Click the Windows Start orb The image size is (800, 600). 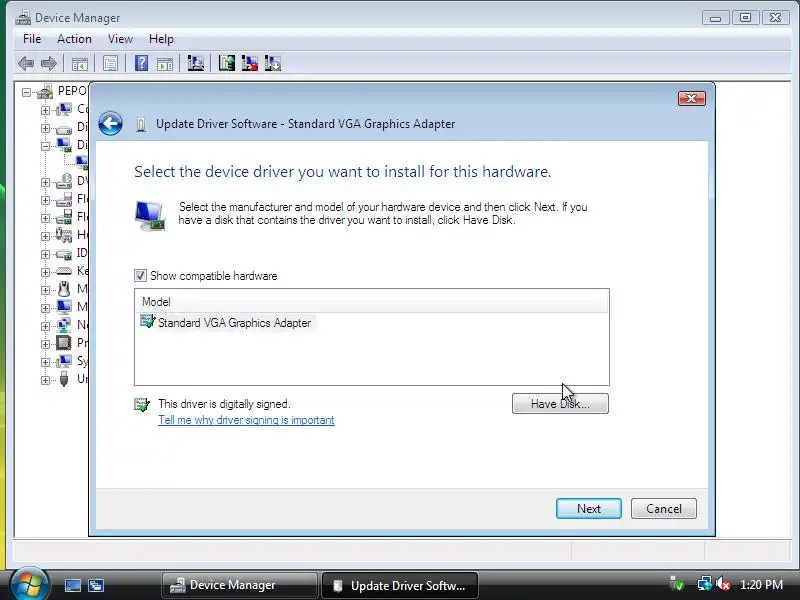[29, 585]
